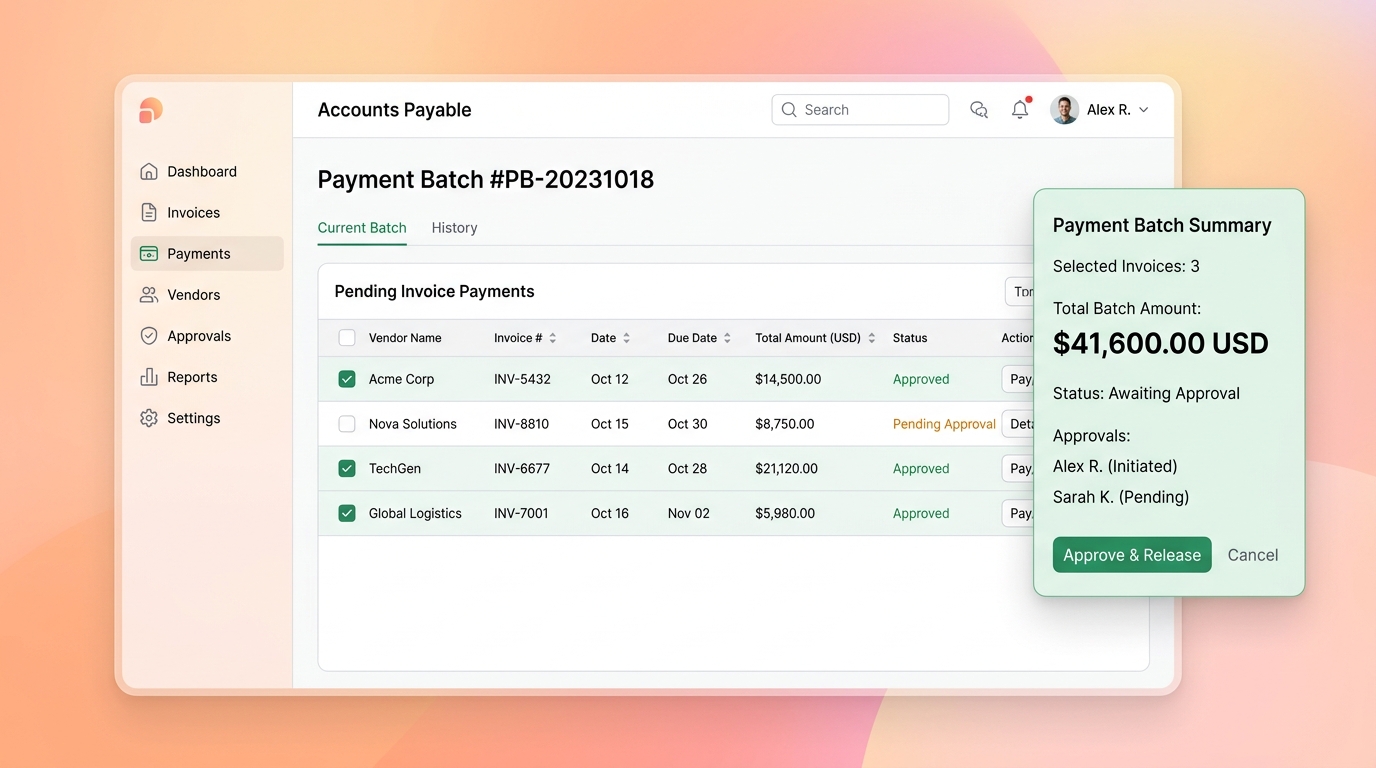1376x768 pixels.
Task: Click the action button in TechGen row
Action: 1018,468
